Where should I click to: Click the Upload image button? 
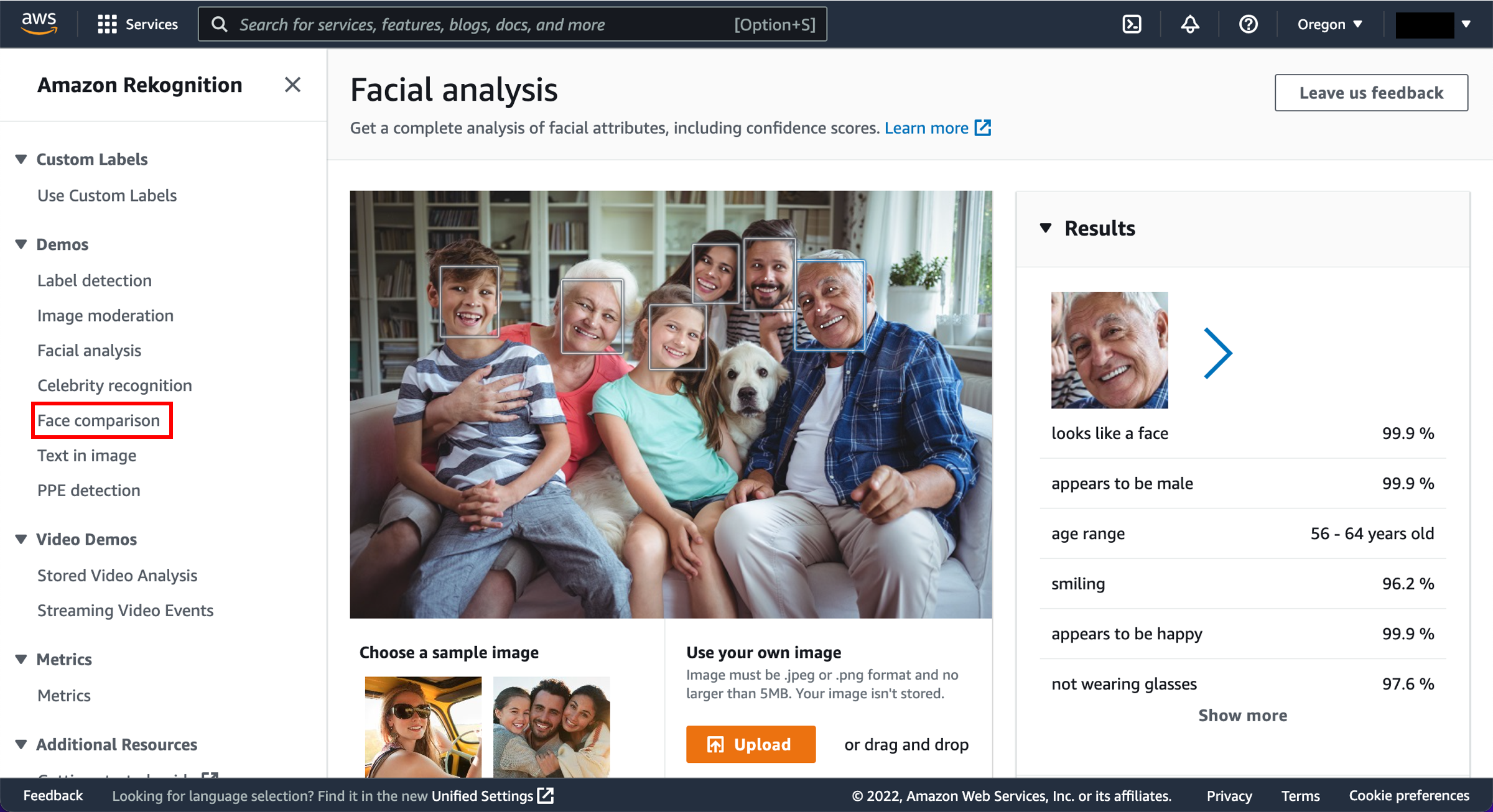click(749, 744)
